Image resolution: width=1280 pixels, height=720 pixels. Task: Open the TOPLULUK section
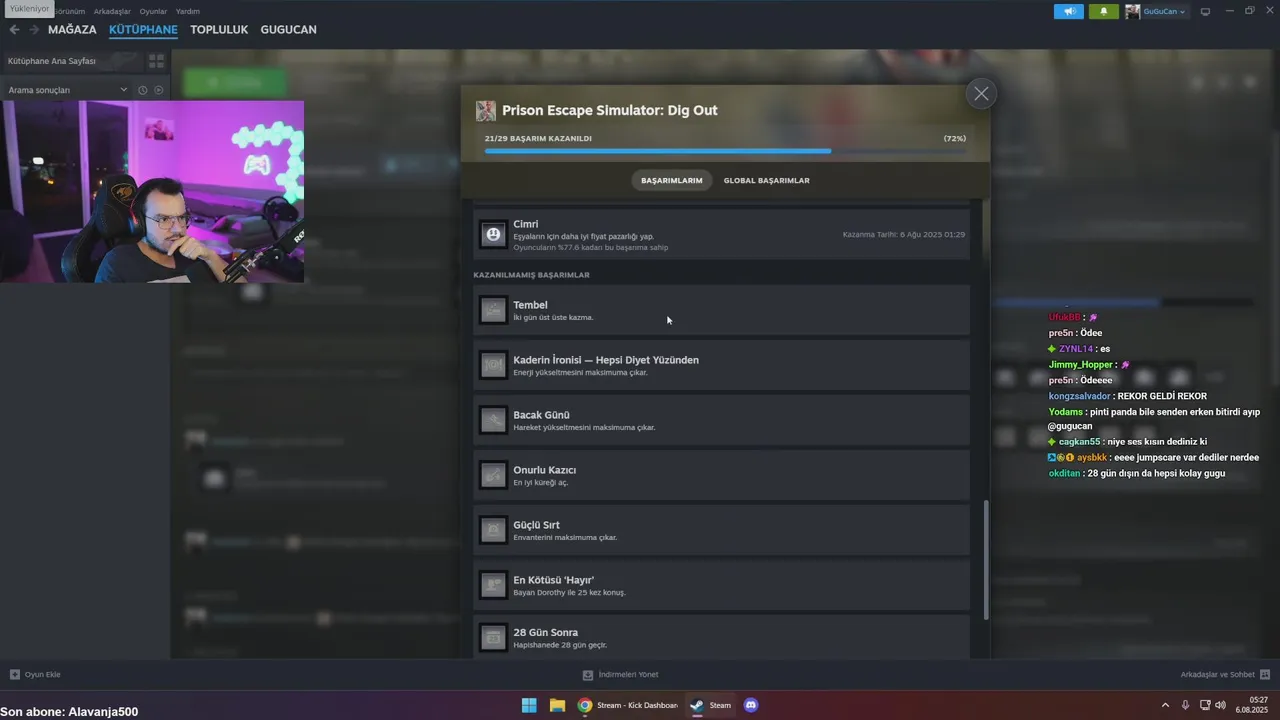click(219, 30)
